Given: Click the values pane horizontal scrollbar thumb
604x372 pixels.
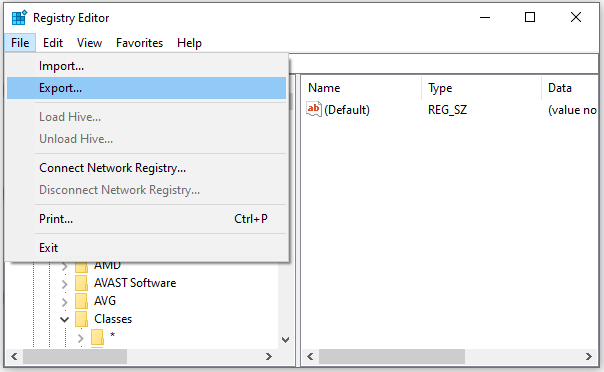Looking at the screenshot, I should 392,357.
